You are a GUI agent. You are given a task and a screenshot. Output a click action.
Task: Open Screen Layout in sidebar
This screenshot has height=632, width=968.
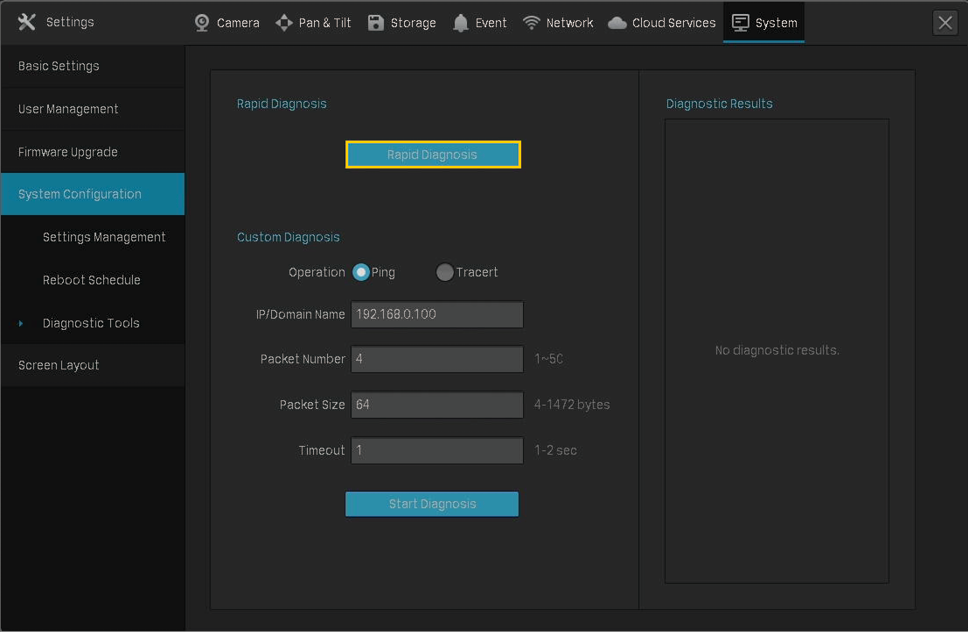pos(93,365)
